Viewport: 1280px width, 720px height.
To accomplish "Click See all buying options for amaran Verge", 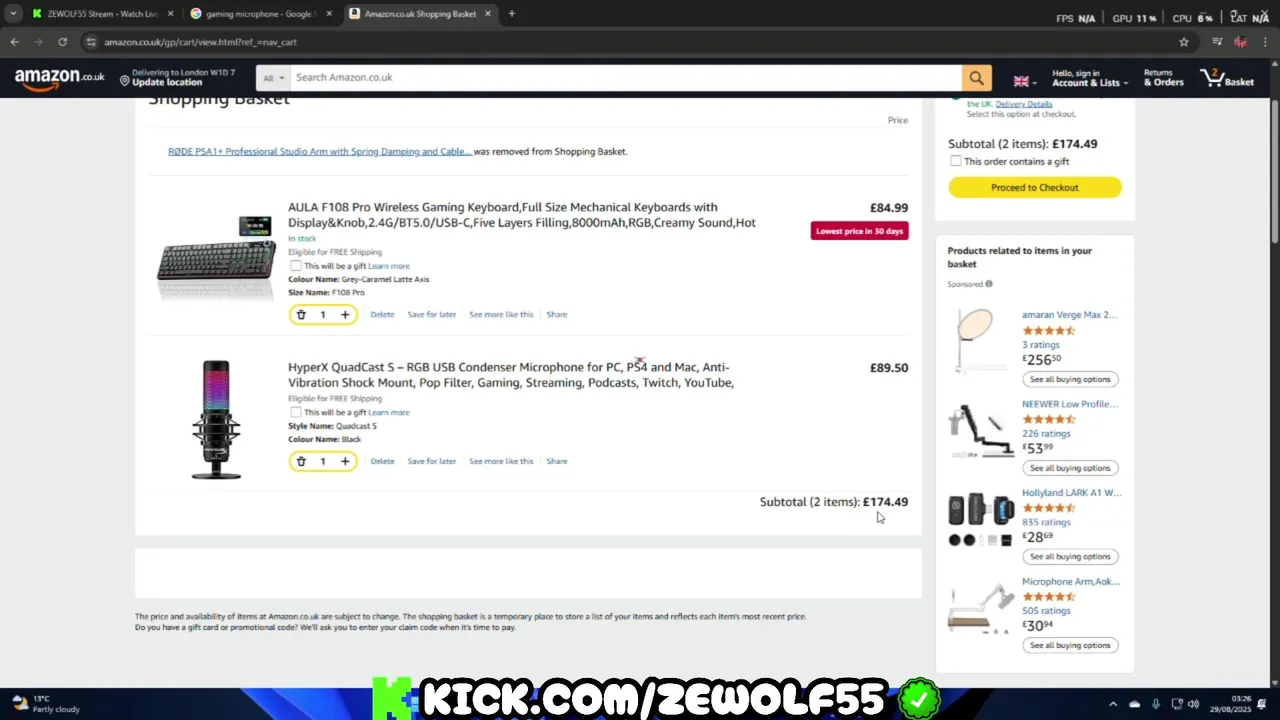I will pos(1070,379).
